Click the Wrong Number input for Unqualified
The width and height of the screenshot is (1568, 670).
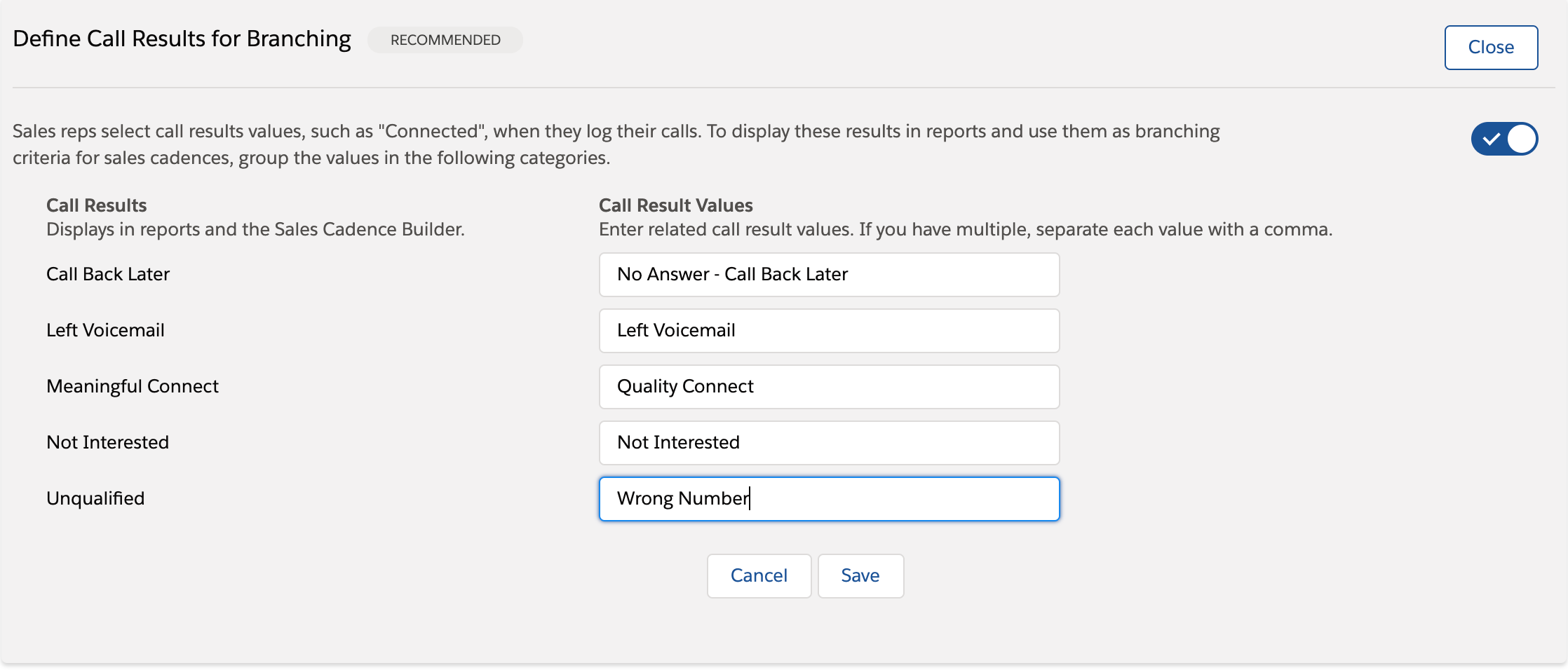coord(829,499)
